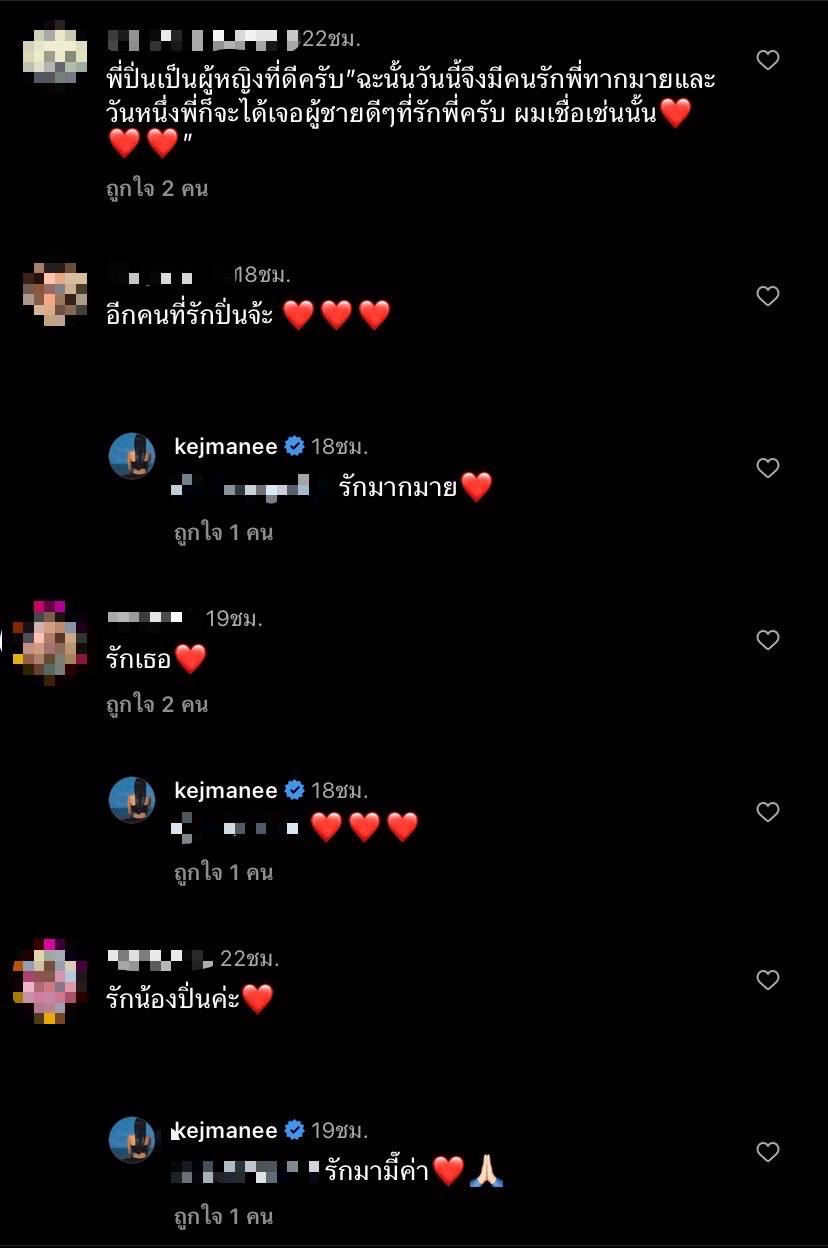Open avatar of the อีกคนที่รักปิ่นจ้ะ commenter

54,294
